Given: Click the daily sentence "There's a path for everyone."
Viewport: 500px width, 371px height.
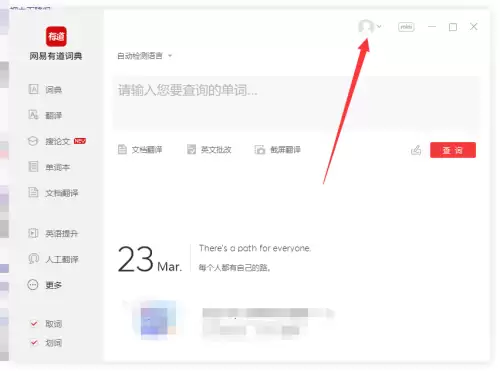Looking at the screenshot, I should pos(255,248).
